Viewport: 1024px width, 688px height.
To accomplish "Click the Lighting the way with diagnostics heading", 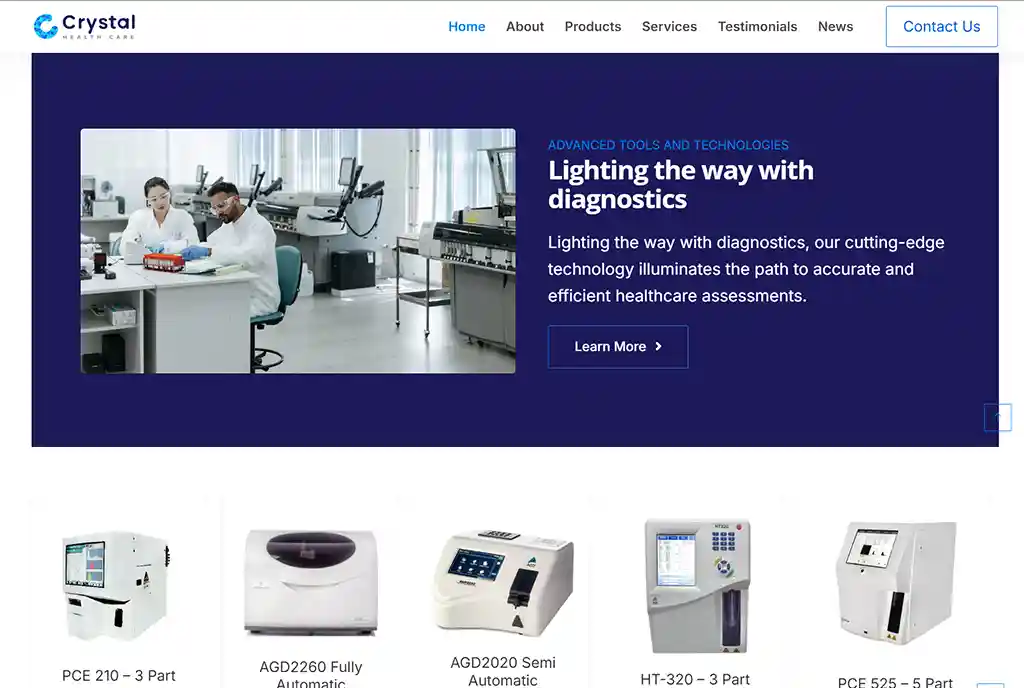I will click(680, 185).
